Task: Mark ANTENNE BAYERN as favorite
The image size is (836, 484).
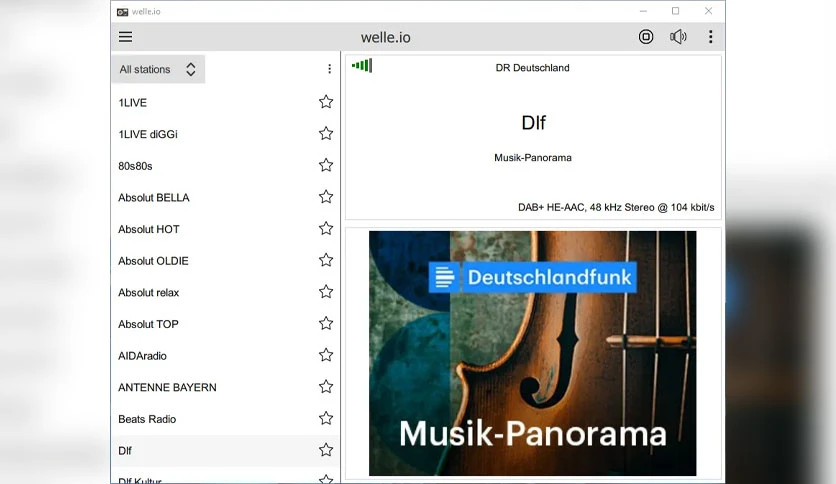Action: coord(326,386)
